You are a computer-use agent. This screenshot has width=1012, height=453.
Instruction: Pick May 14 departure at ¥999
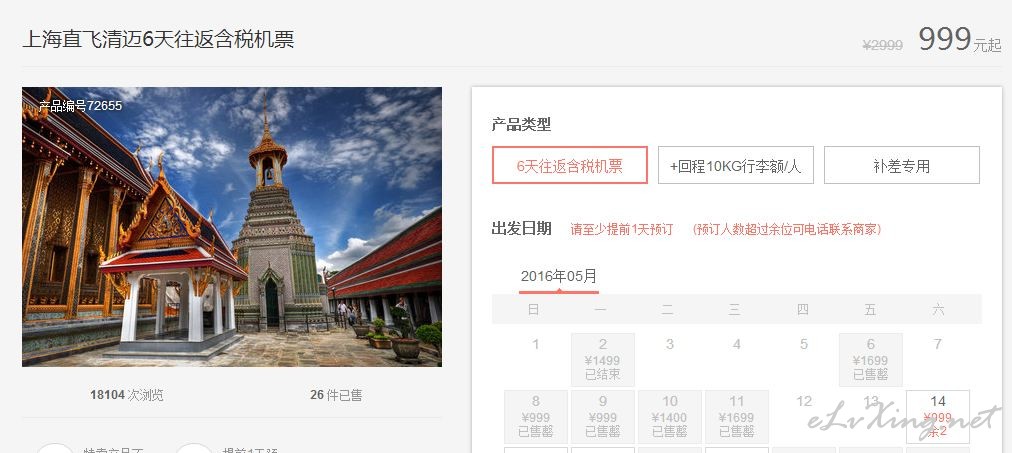(938, 417)
